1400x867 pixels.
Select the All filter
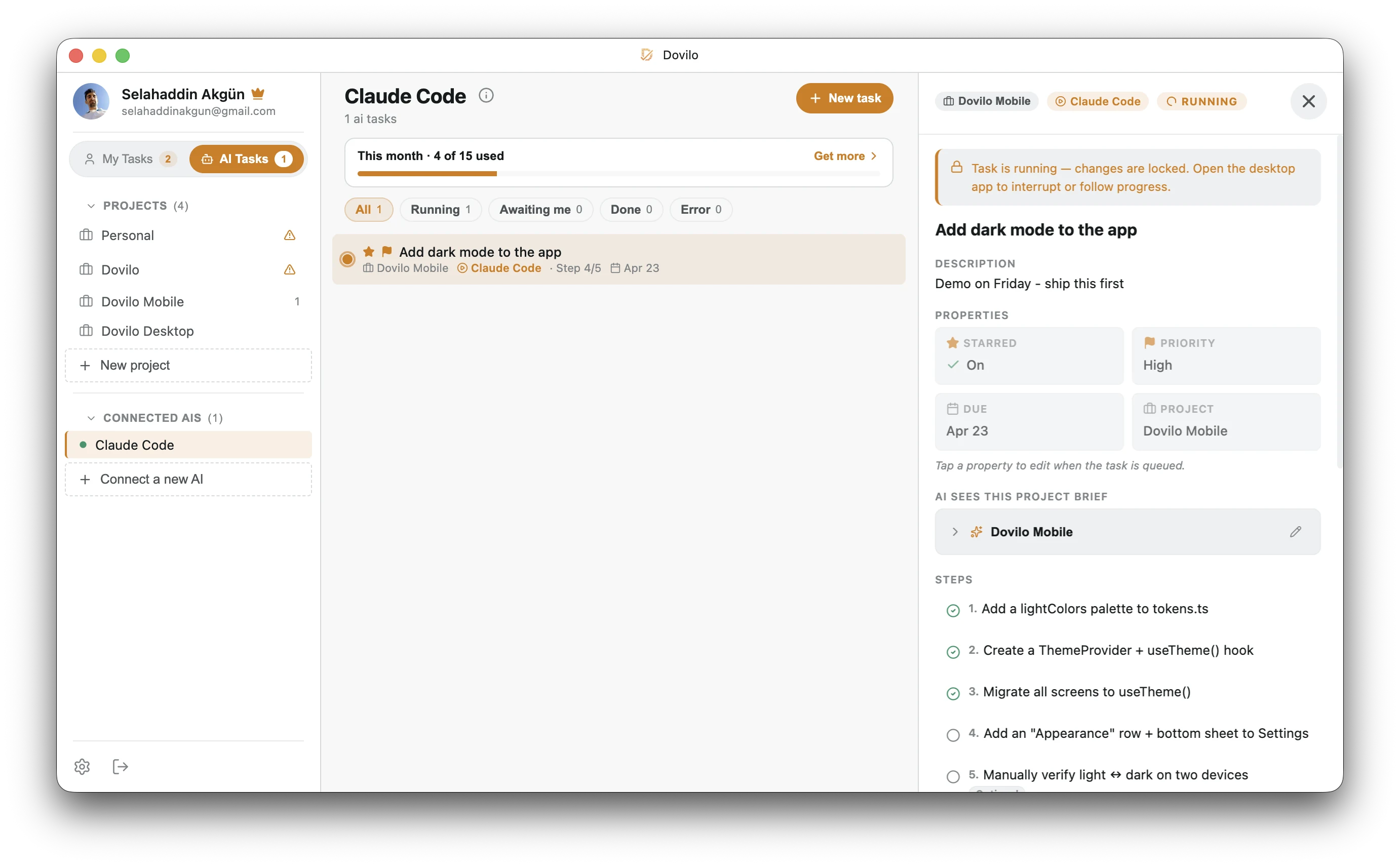(369, 209)
